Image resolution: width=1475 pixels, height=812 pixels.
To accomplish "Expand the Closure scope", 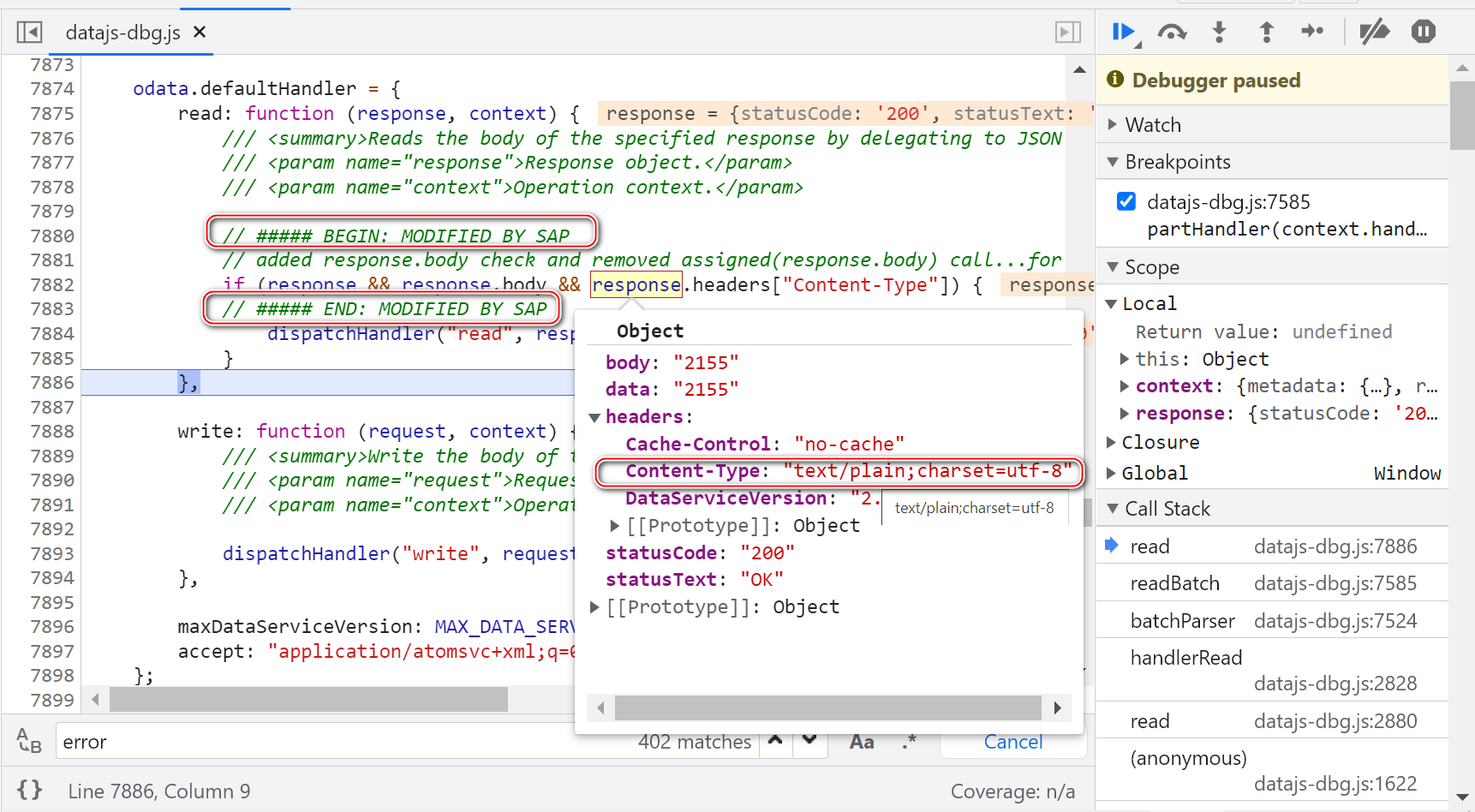I will pos(1112,443).
